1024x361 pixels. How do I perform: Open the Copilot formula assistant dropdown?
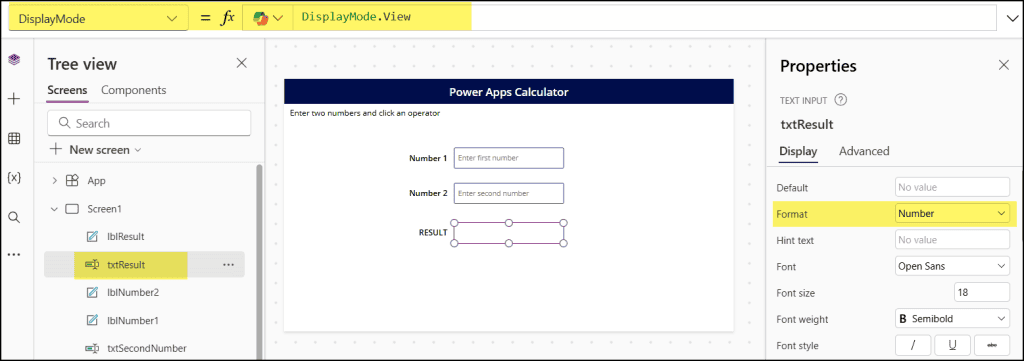click(x=267, y=19)
